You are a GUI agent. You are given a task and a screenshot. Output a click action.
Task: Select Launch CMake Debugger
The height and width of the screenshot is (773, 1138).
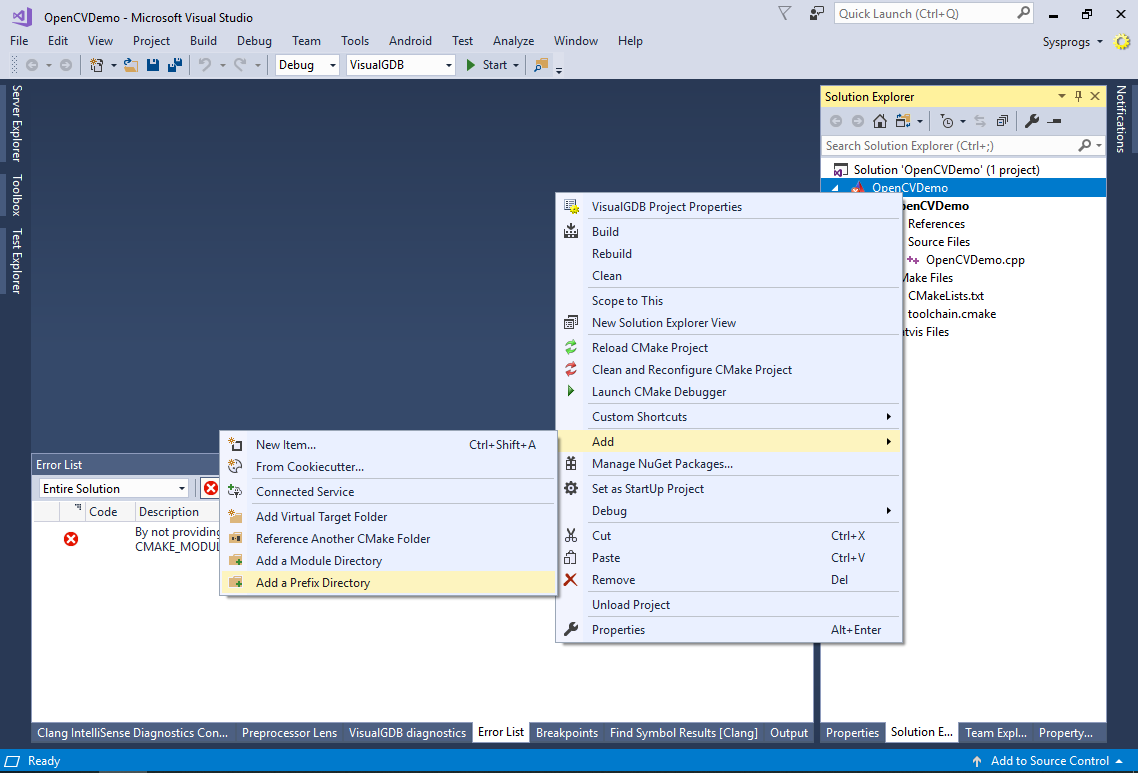coord(729,392)
